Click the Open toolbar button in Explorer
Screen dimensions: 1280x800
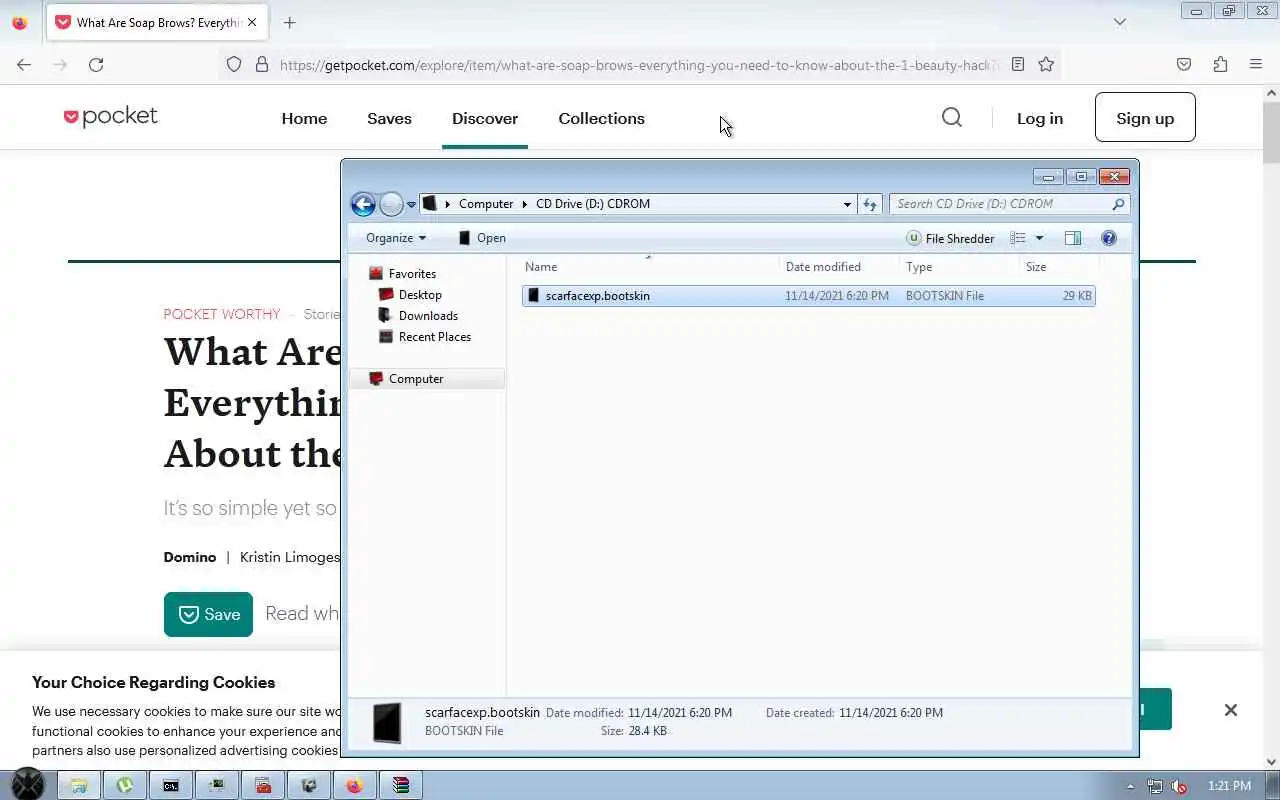pos(481,238)
